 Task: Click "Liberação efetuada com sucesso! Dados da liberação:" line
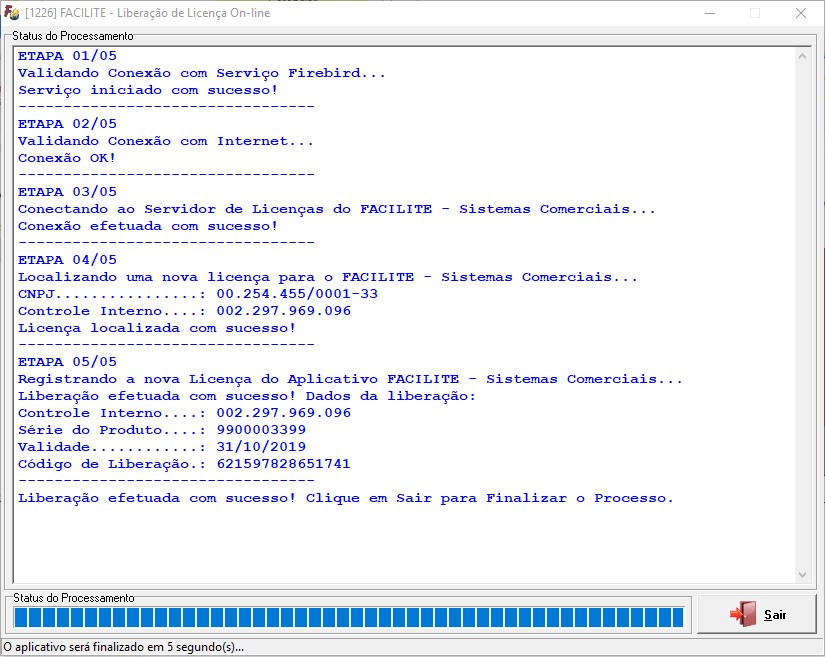(x=247, y=396)
